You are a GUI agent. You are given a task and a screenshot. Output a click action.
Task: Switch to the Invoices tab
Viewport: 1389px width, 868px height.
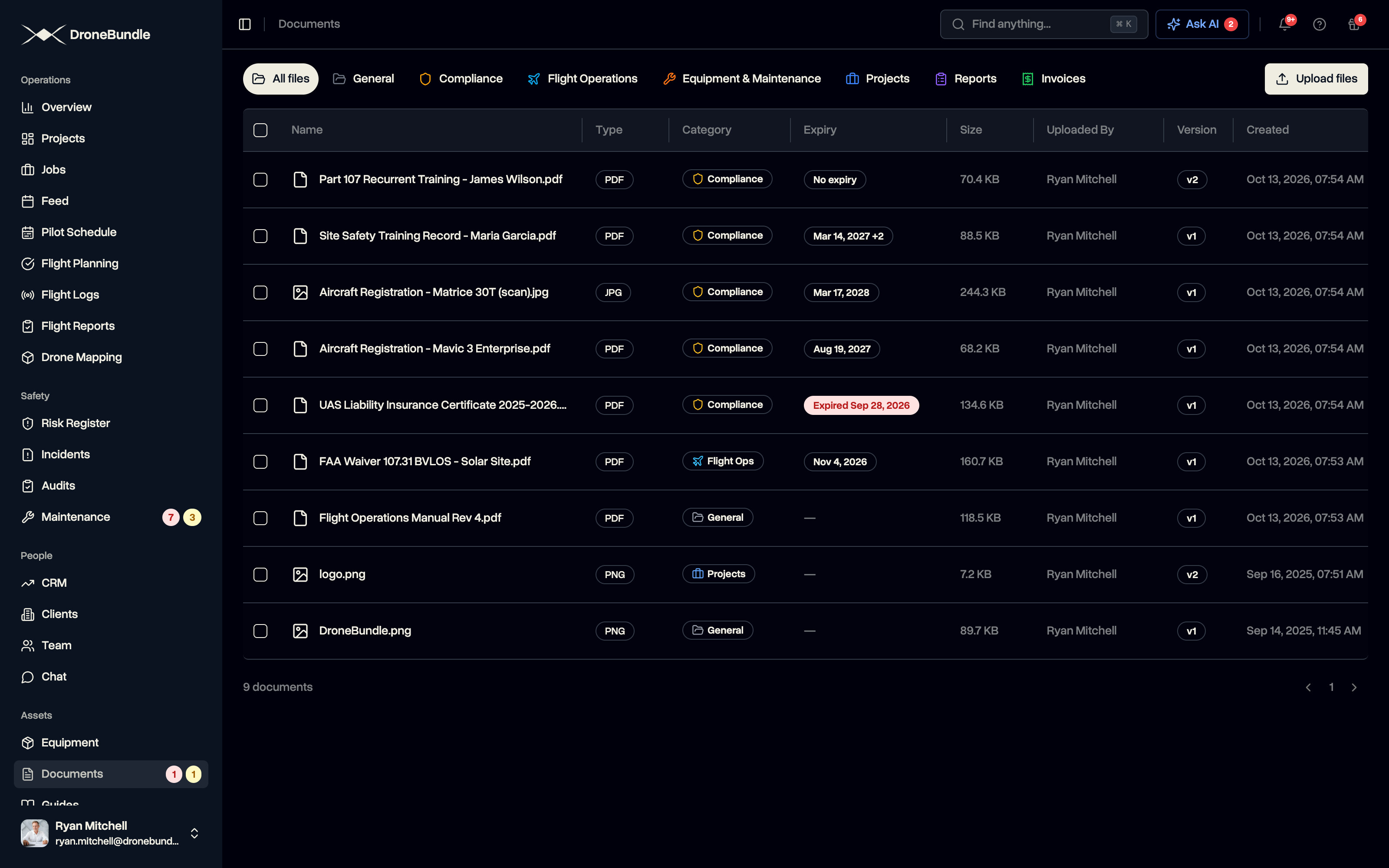(1054, 79)
